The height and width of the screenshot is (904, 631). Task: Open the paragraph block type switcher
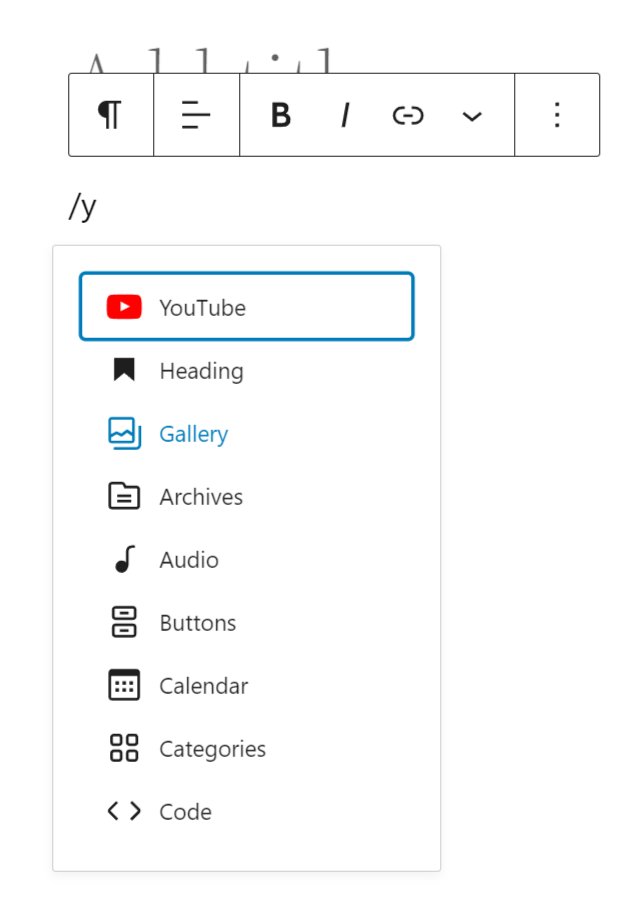pos(110,114)
